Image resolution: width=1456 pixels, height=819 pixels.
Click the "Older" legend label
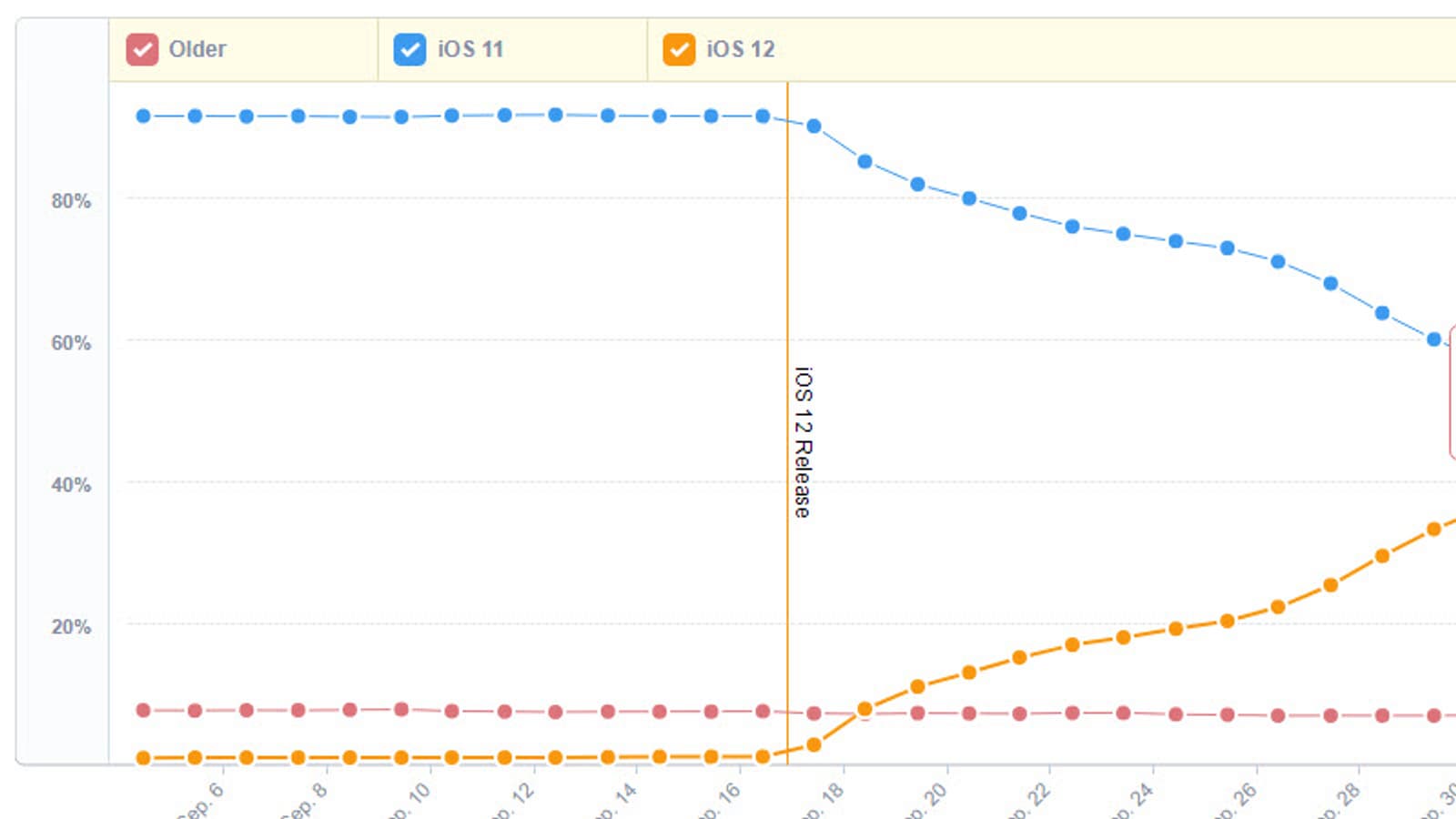coord(197,49)
